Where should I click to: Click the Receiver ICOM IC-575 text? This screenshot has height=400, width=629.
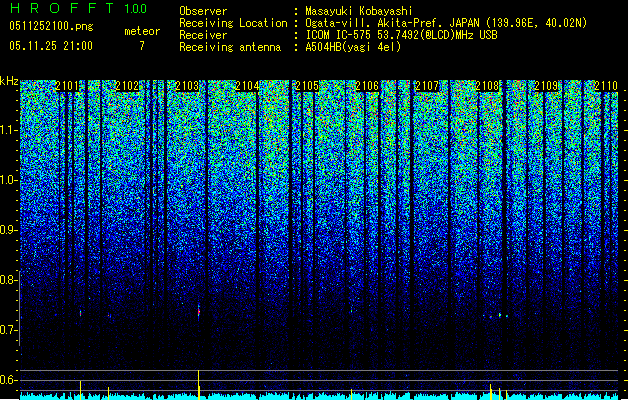point(401,35)
